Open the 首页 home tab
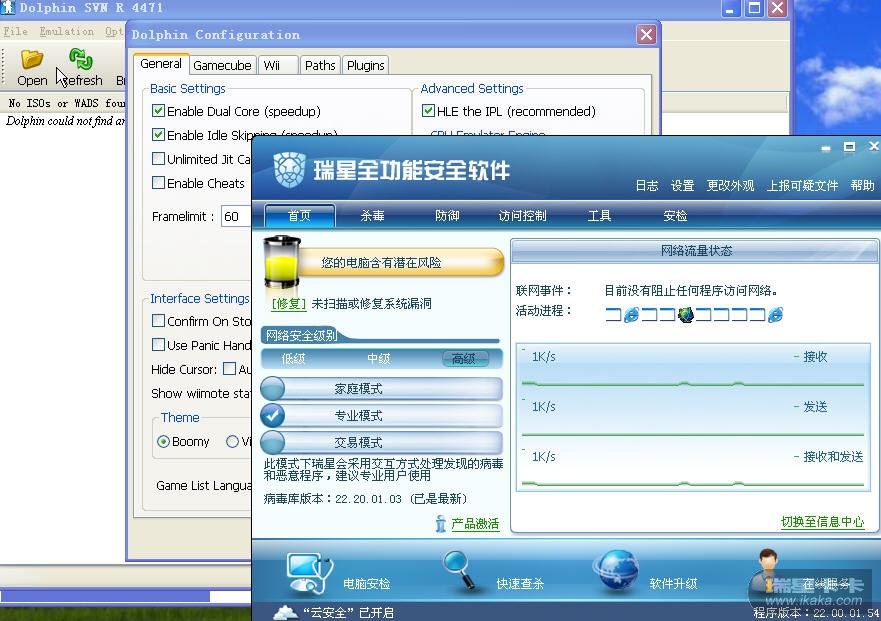Image resolution: width=881 pixels, height=621 pixels. pos(299,216)
